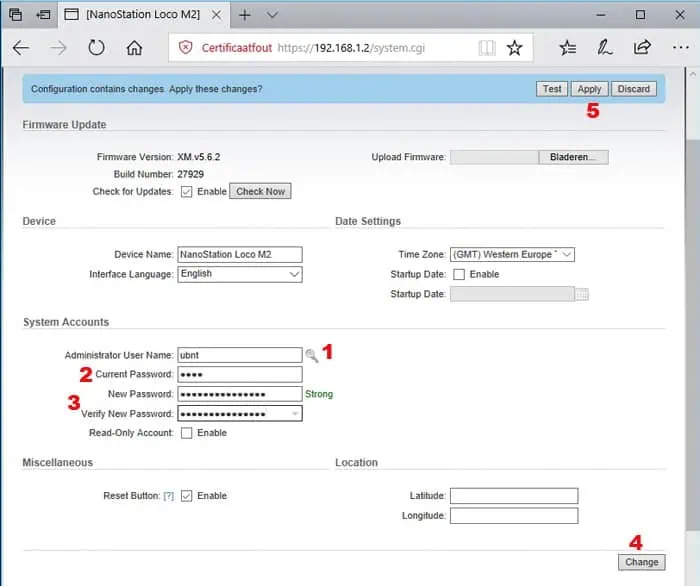Open the browser tab list chevron

click(272, 15)
